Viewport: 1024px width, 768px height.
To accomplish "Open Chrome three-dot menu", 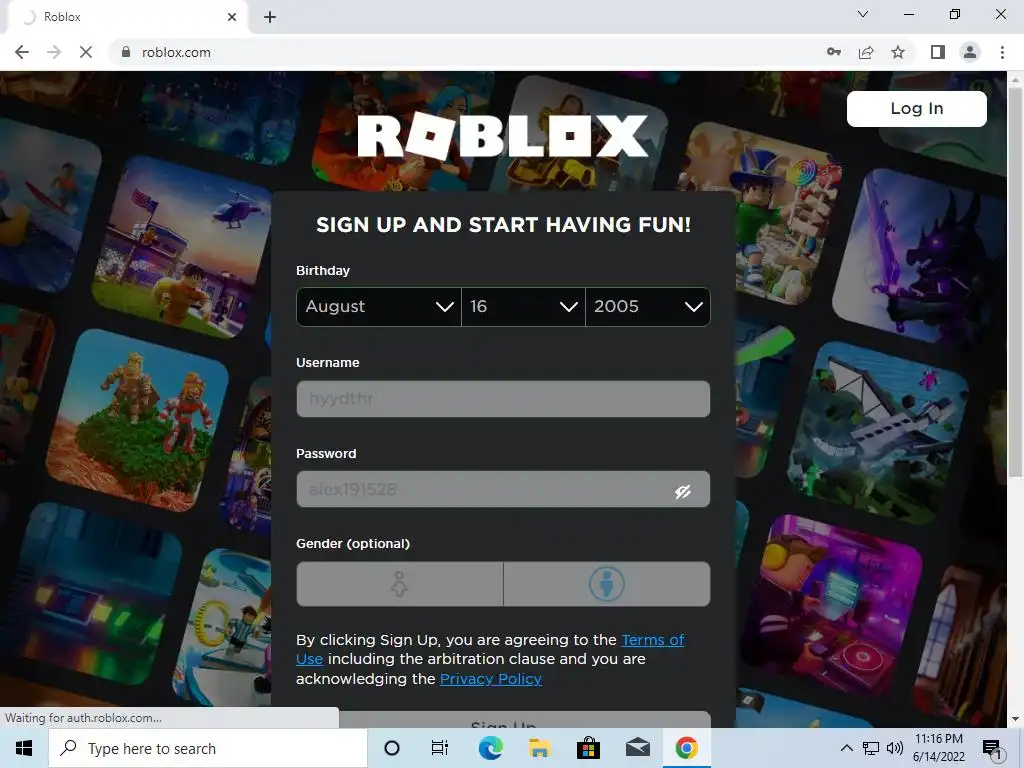I will click(1002, 52).
